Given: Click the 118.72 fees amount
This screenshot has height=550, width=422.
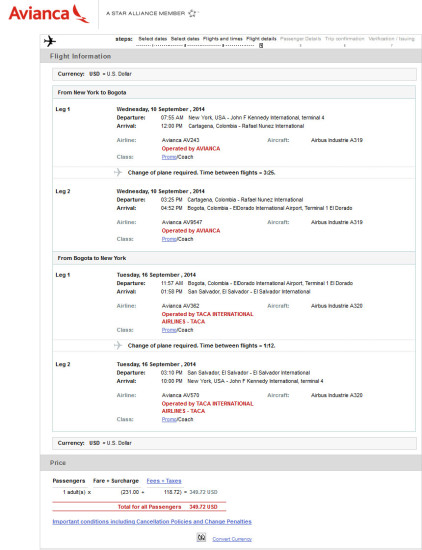Looking at the screenshot, I should pos(173,492).
